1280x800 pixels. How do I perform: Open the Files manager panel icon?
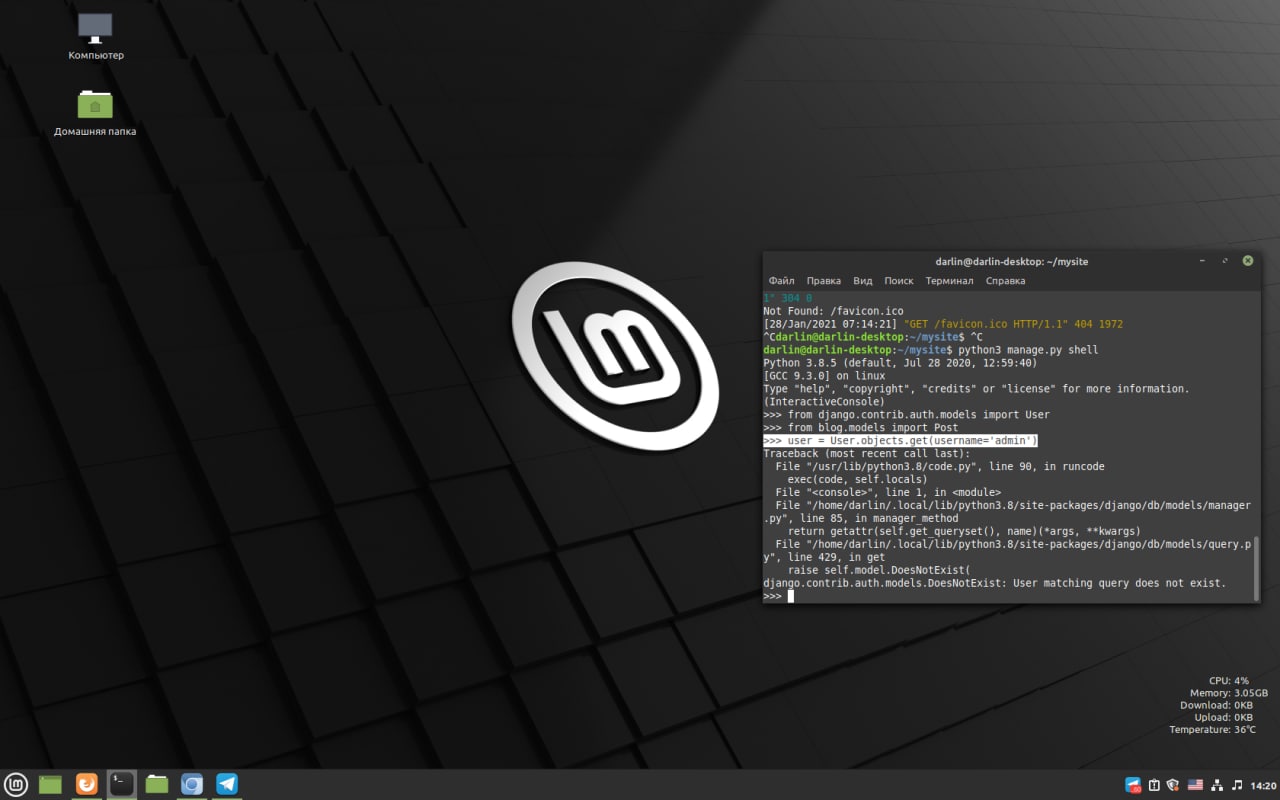tap(157, 784)
